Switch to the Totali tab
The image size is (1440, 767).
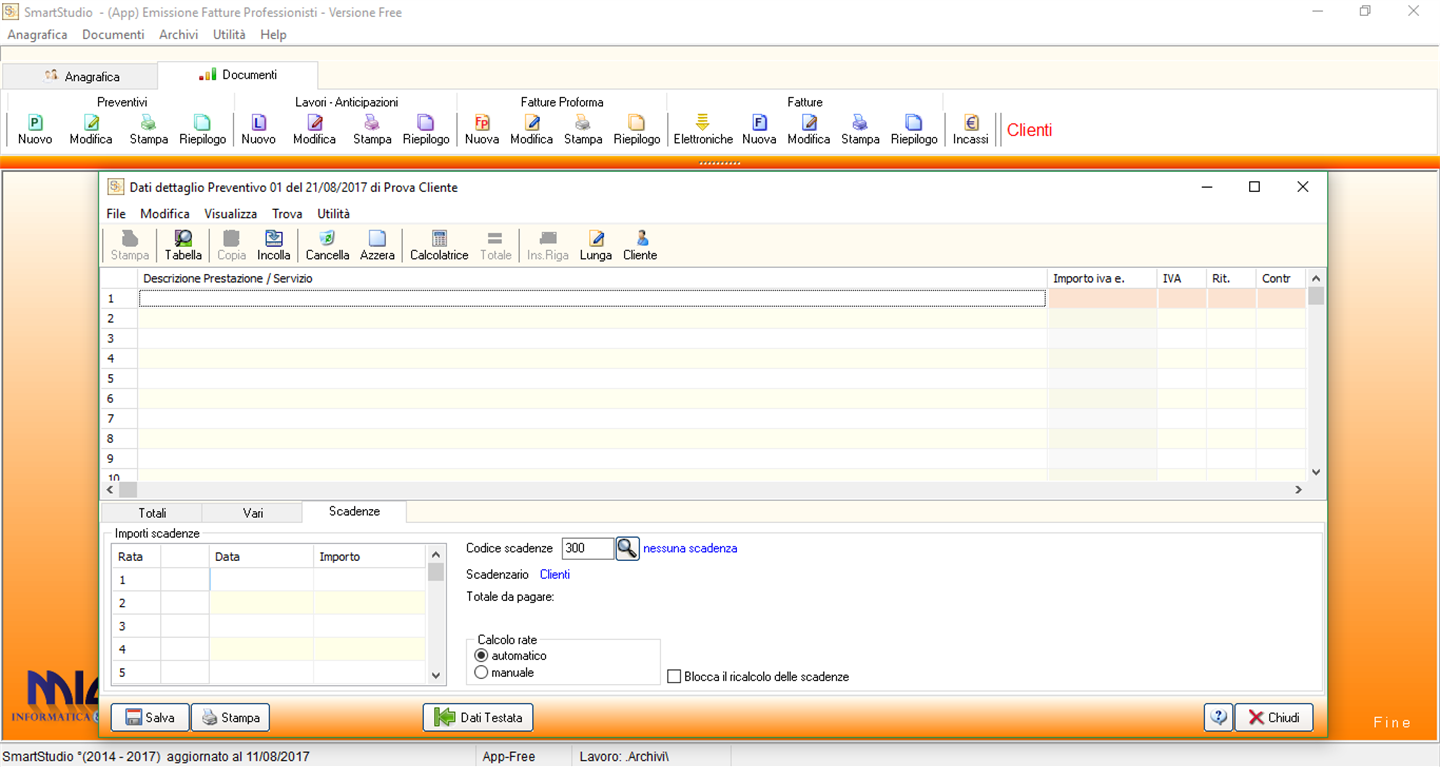pyautogui.click(x=152, y=512)
